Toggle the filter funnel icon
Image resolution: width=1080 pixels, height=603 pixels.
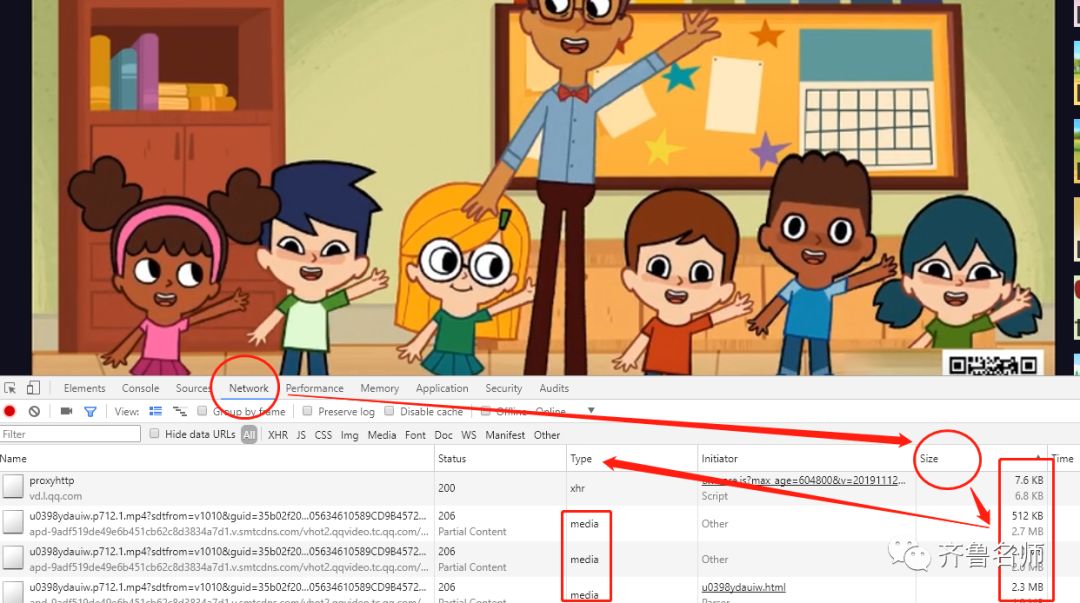pyautogui.click(x=90, y=411)
